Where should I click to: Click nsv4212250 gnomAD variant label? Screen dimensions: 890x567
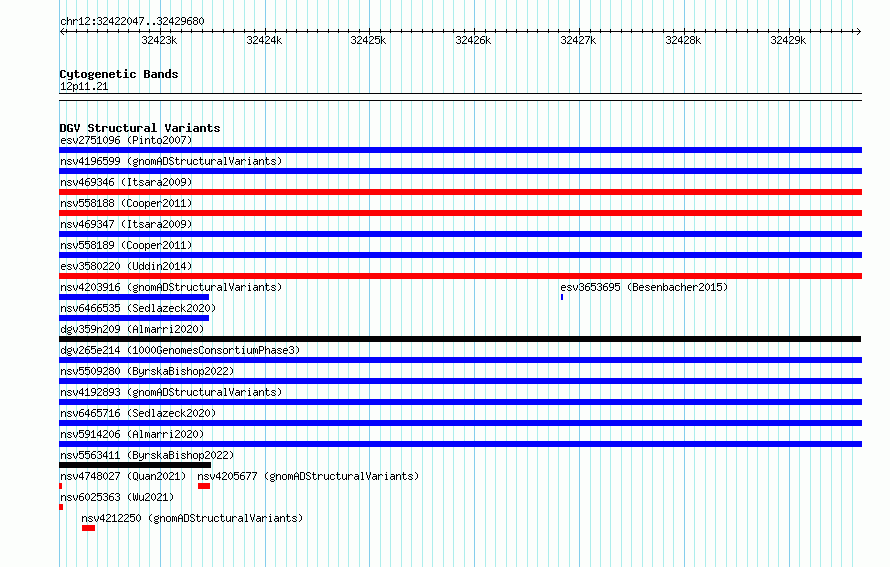192,518
